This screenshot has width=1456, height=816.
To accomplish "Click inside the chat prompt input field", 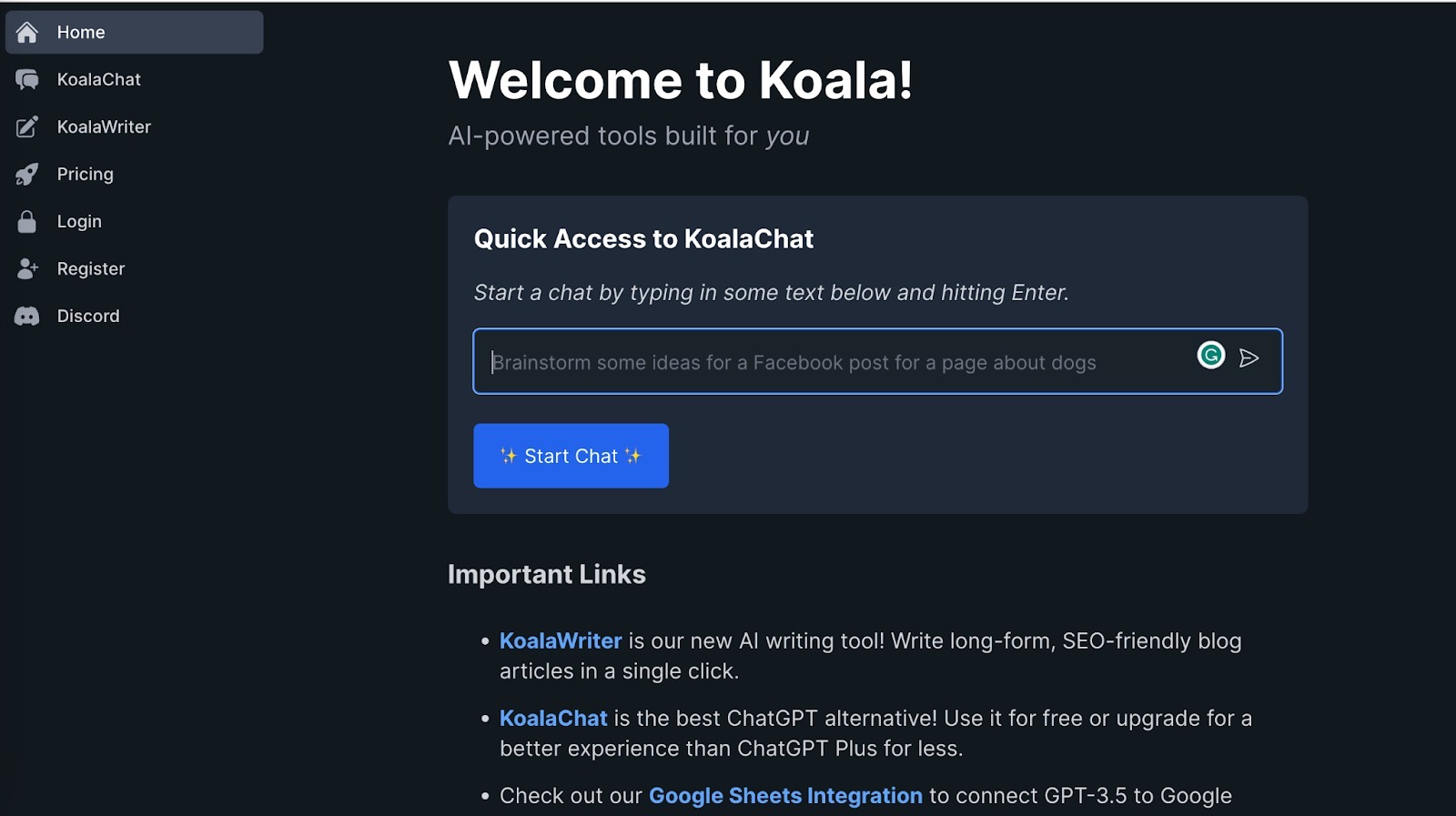I will coord(819,361).
